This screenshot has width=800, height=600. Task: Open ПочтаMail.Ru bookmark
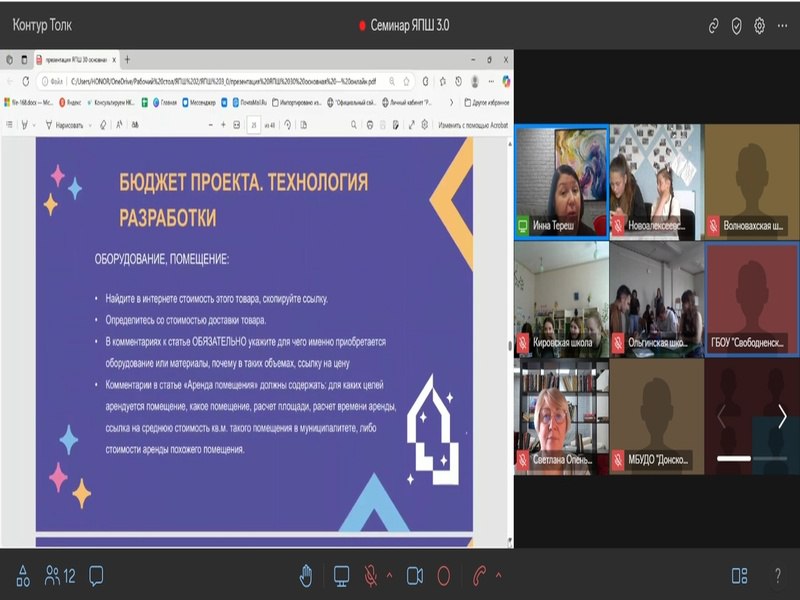[x=249, y=103]
